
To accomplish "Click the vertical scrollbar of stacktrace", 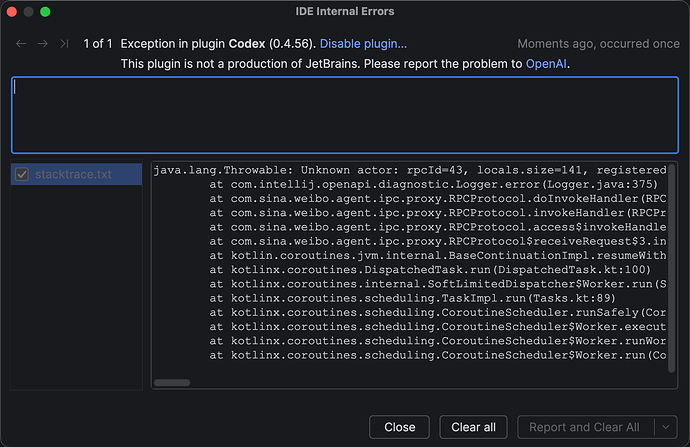I will pos(672,268).
